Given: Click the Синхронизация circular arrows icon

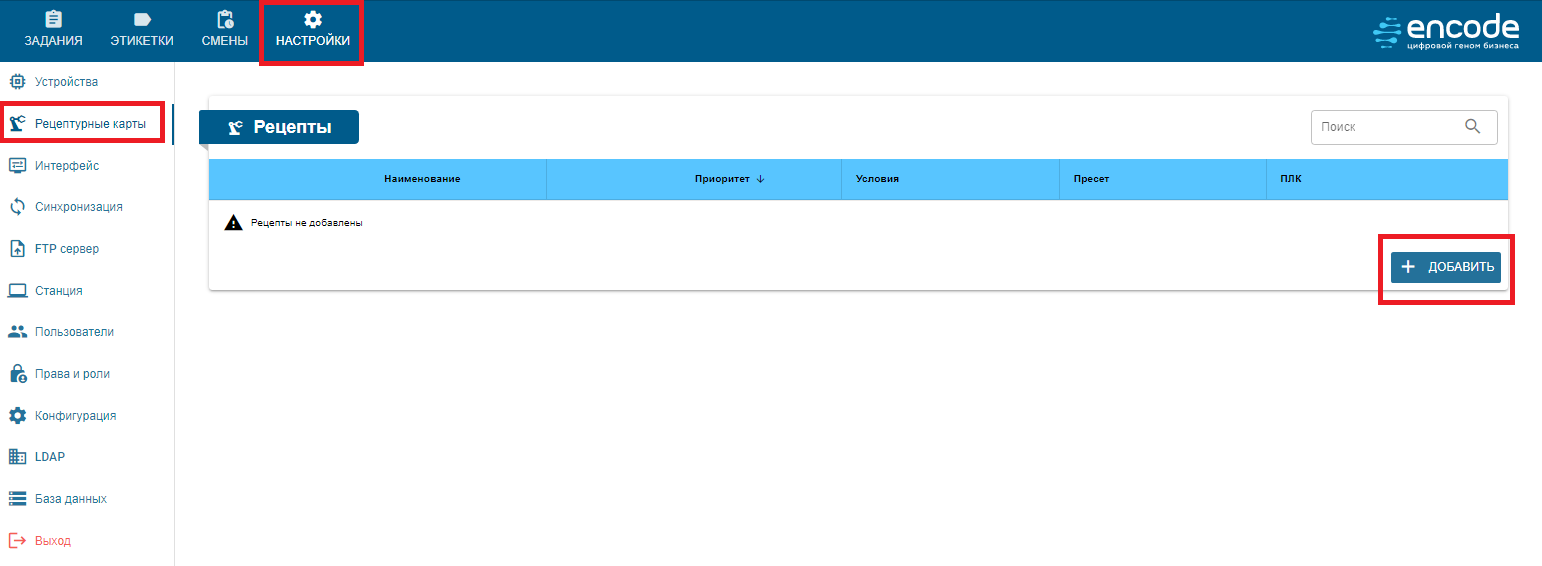Looking at the screenshot, I should click(x=17, y=207).
